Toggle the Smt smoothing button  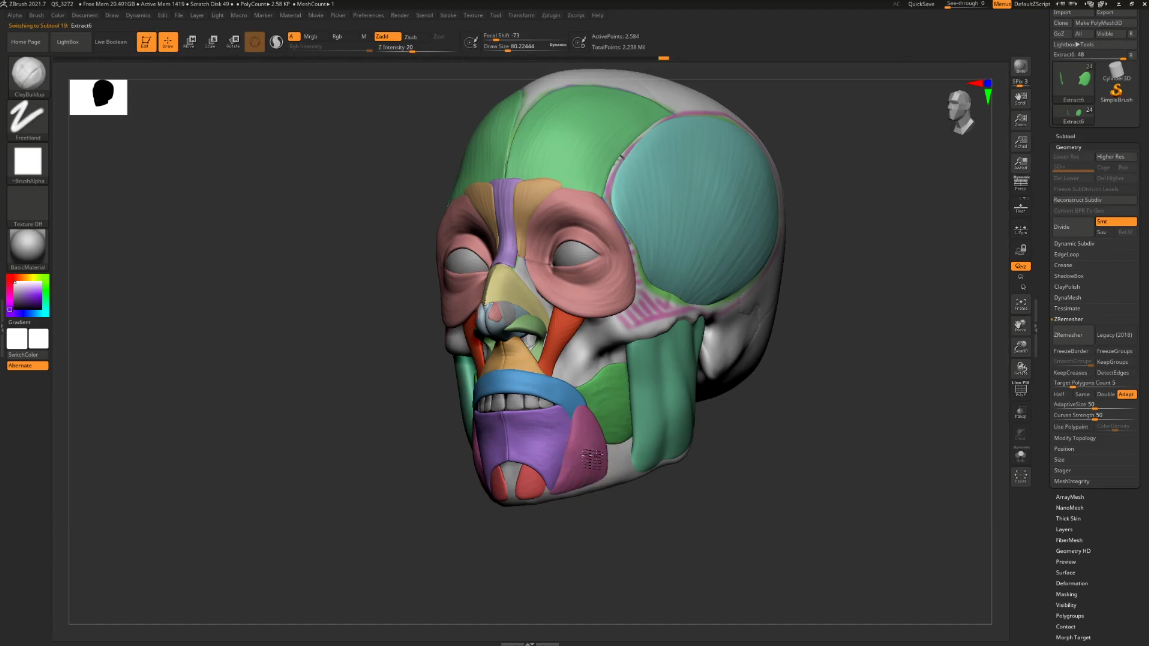tap(1116, 221)
